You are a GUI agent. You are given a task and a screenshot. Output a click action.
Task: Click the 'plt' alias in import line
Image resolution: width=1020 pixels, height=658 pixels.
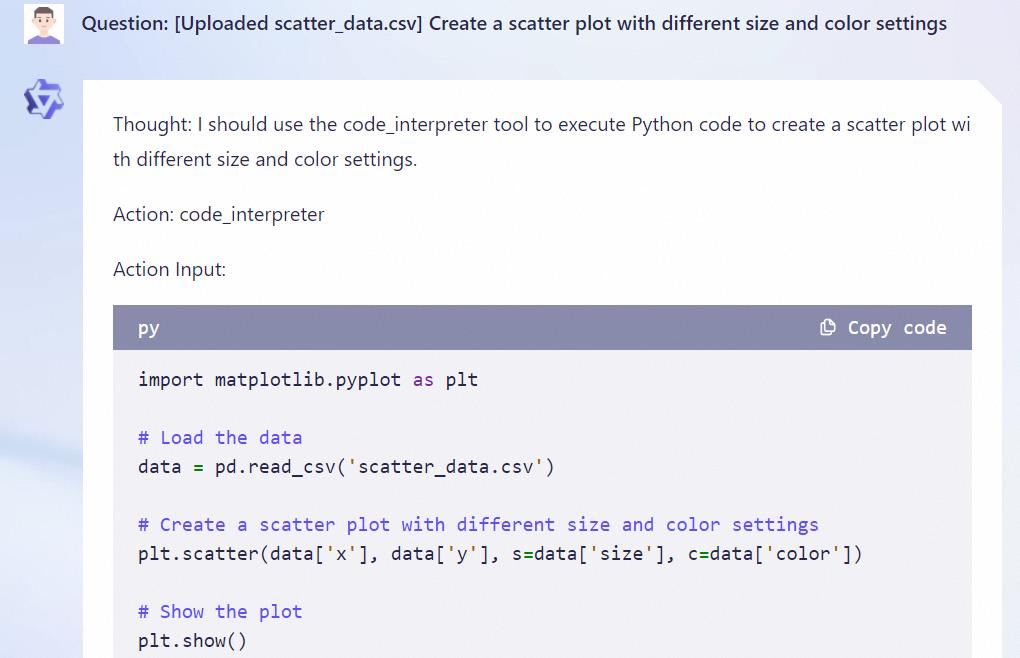[x=461, y=380]
